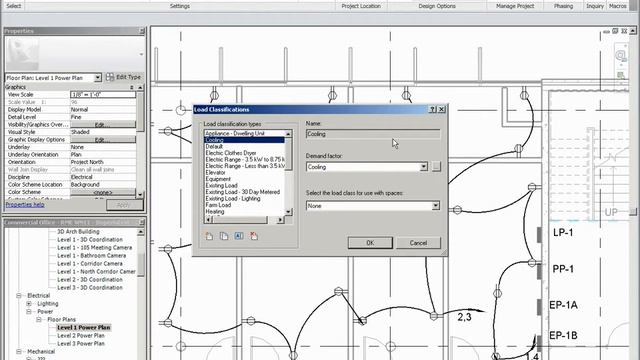Screen dimensions: 640x360
Task: Select Existing Load - 30 Day Metered
Action: [242, 192]
